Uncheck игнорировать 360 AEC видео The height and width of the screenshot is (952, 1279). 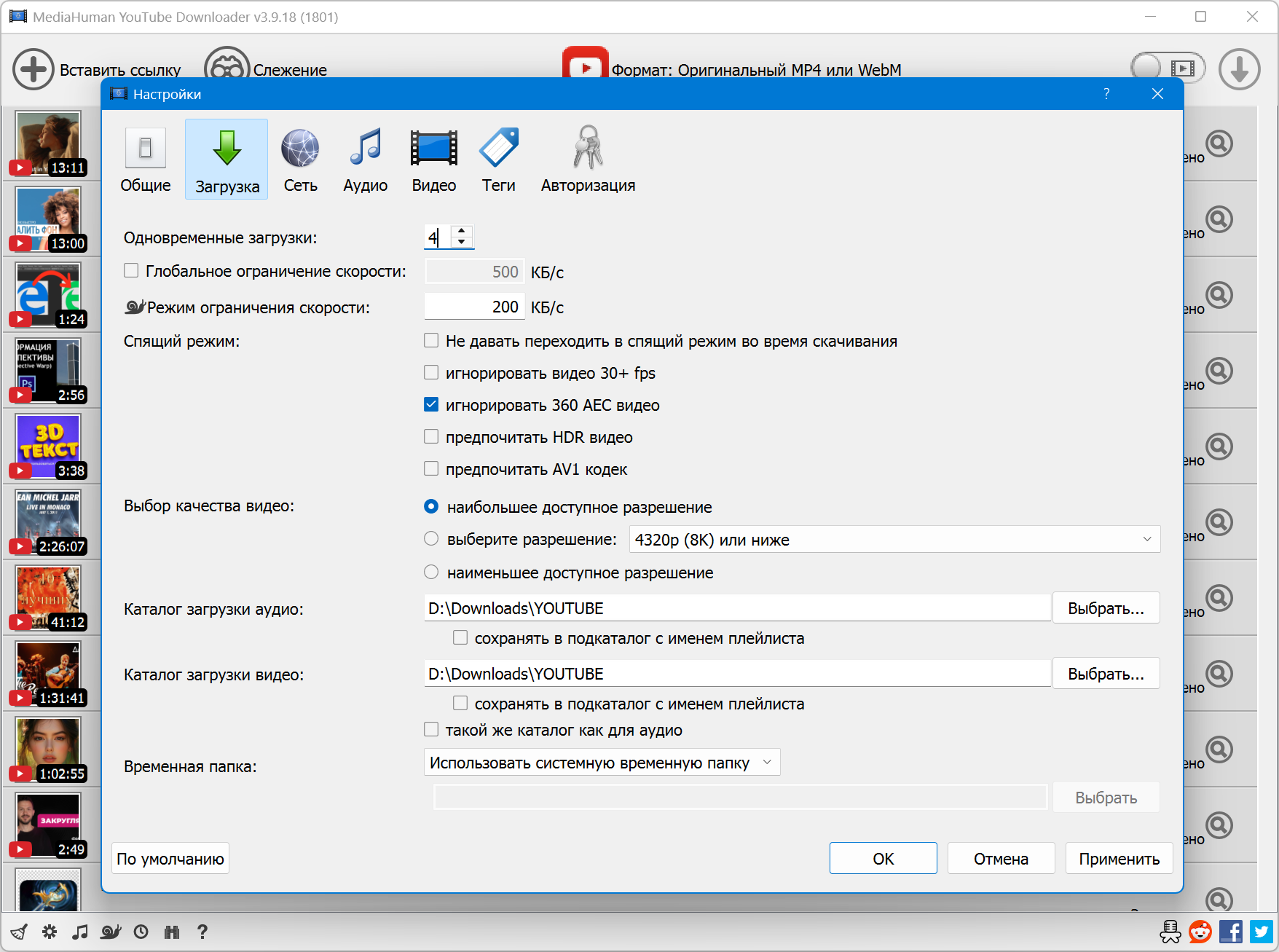431,405
